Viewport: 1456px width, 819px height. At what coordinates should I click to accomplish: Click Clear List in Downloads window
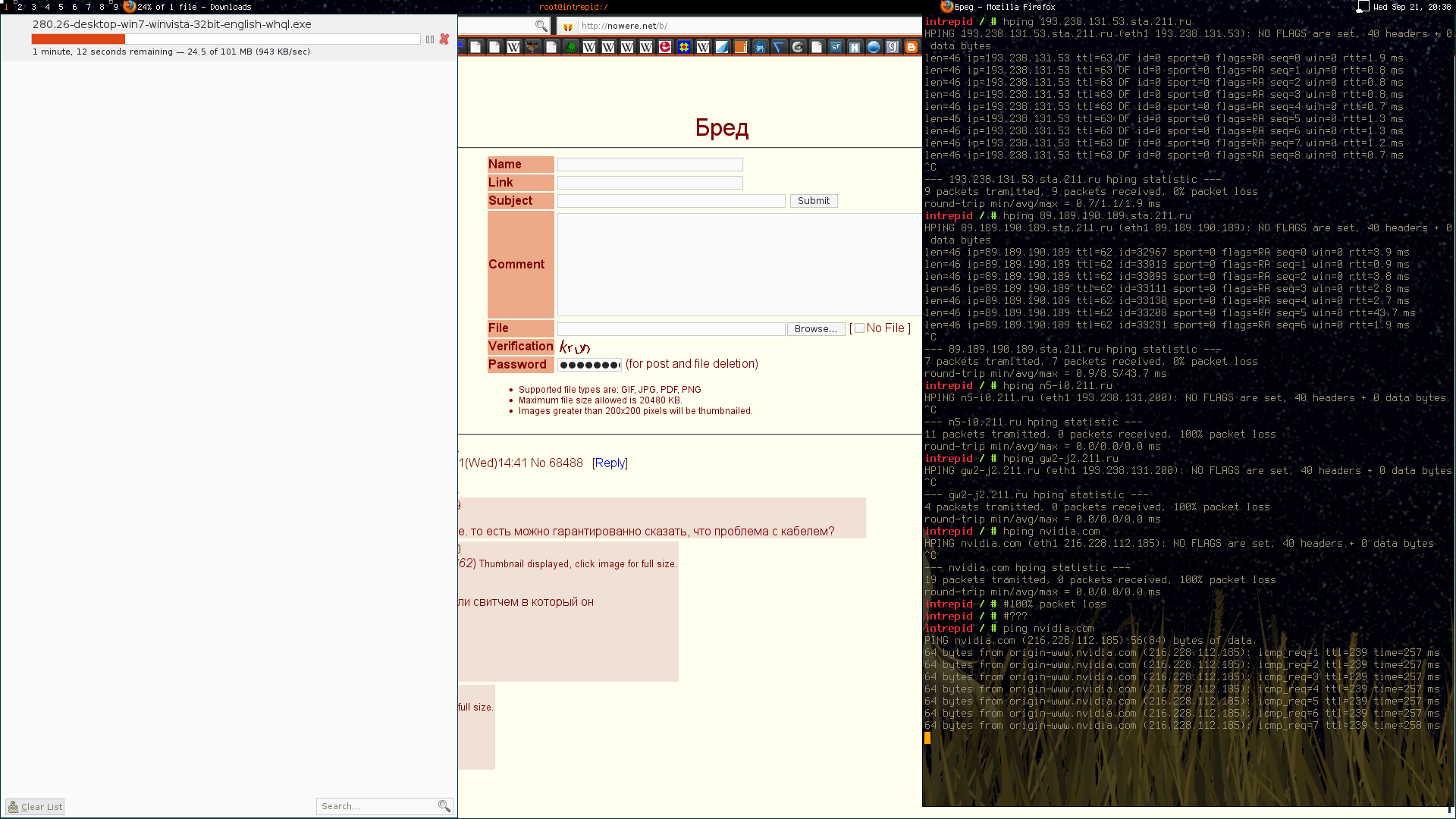(x=35, y=807)
